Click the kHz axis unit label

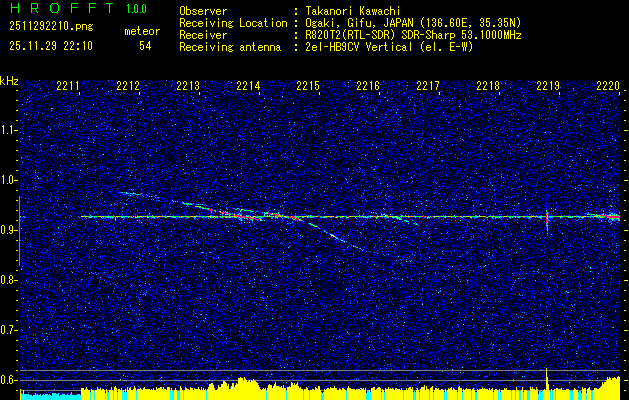pyautogui.click(x=9, y=81)
